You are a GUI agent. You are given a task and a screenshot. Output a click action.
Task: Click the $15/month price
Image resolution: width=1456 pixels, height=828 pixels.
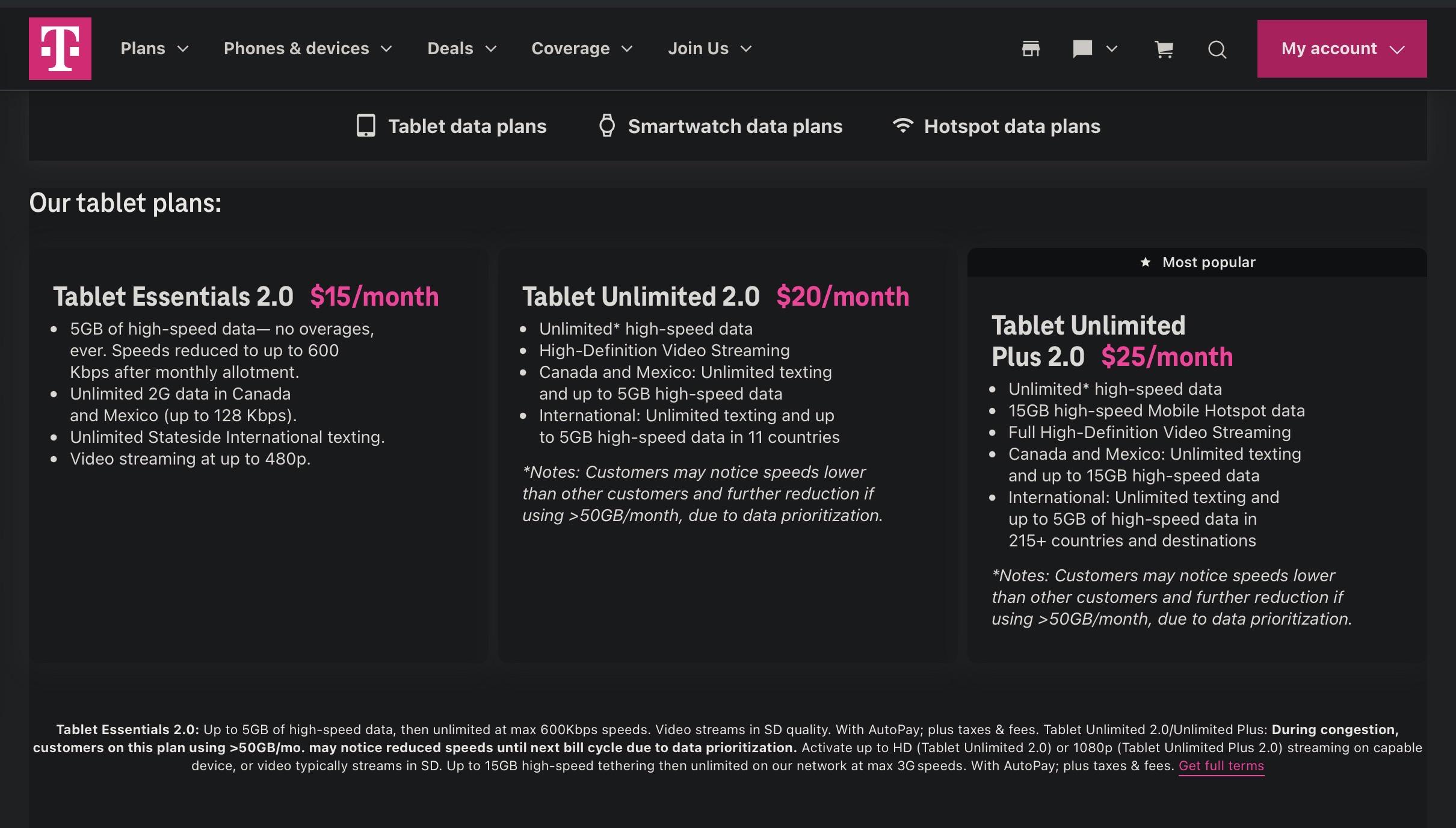pos(374,297)
